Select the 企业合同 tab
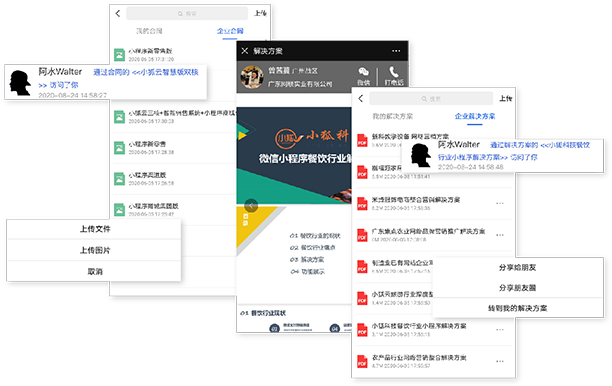The image size is (612, 386). point(230,31)
